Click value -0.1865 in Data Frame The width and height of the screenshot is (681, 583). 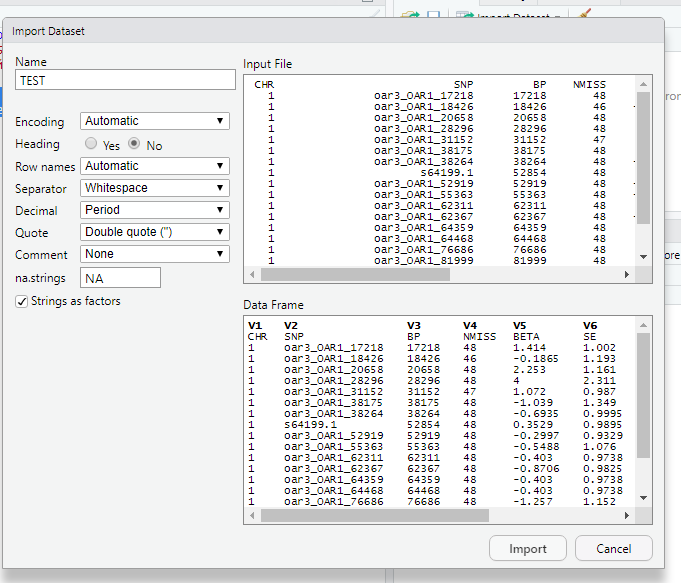click(536, 358)
